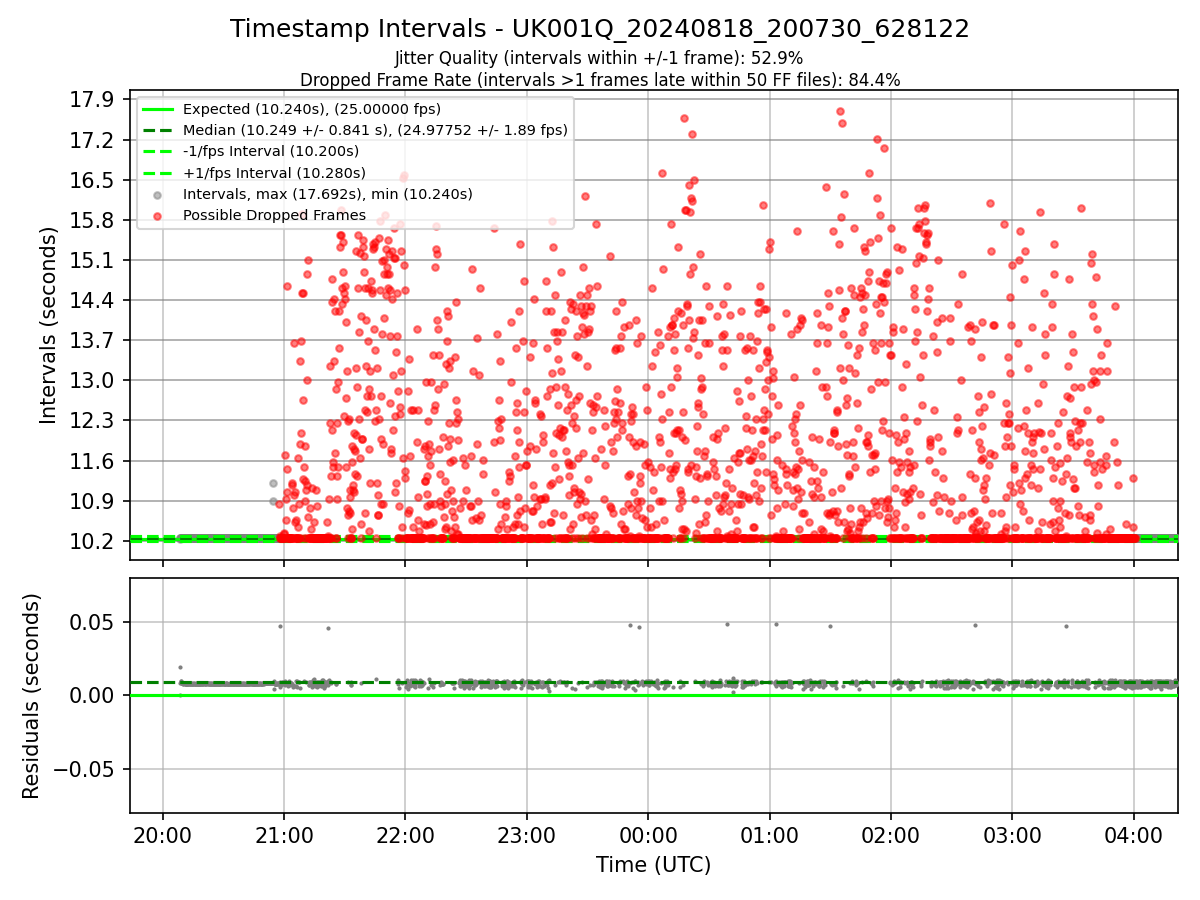The image size is (1200, 900).
Task: Click the red marker swatch beside "Possible Dropped Frames"
Action: coord(159,215)
